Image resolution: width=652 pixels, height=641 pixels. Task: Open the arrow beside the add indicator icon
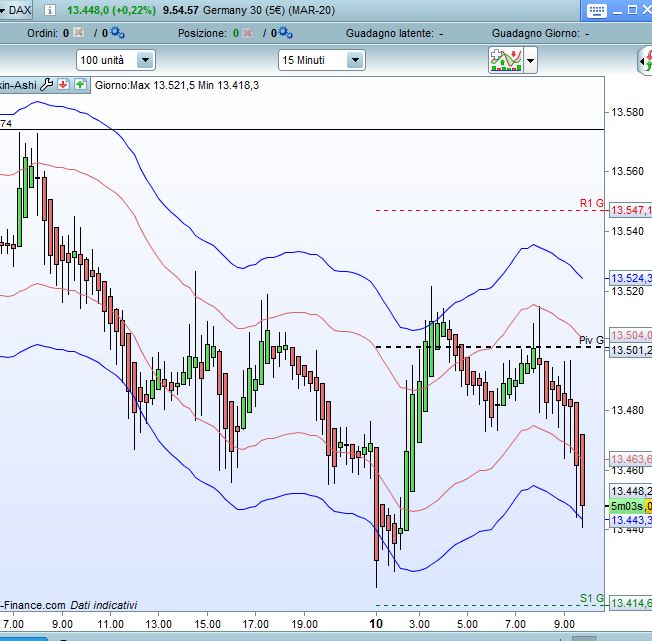530,60
